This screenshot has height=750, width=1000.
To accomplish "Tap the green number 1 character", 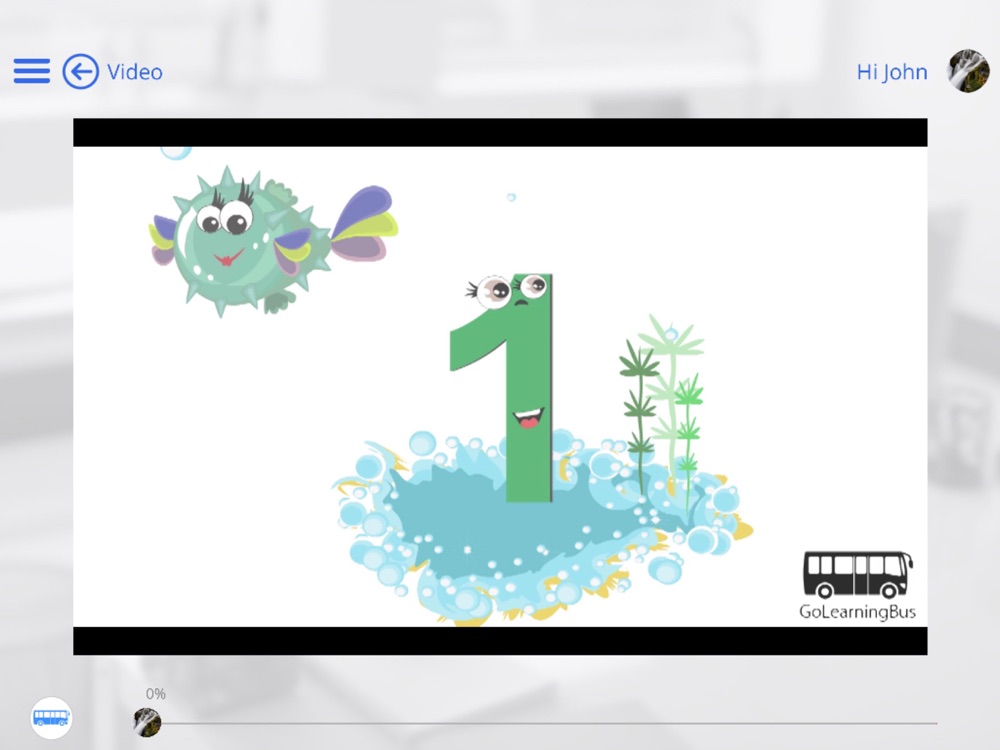I will (x=501, y=388).
